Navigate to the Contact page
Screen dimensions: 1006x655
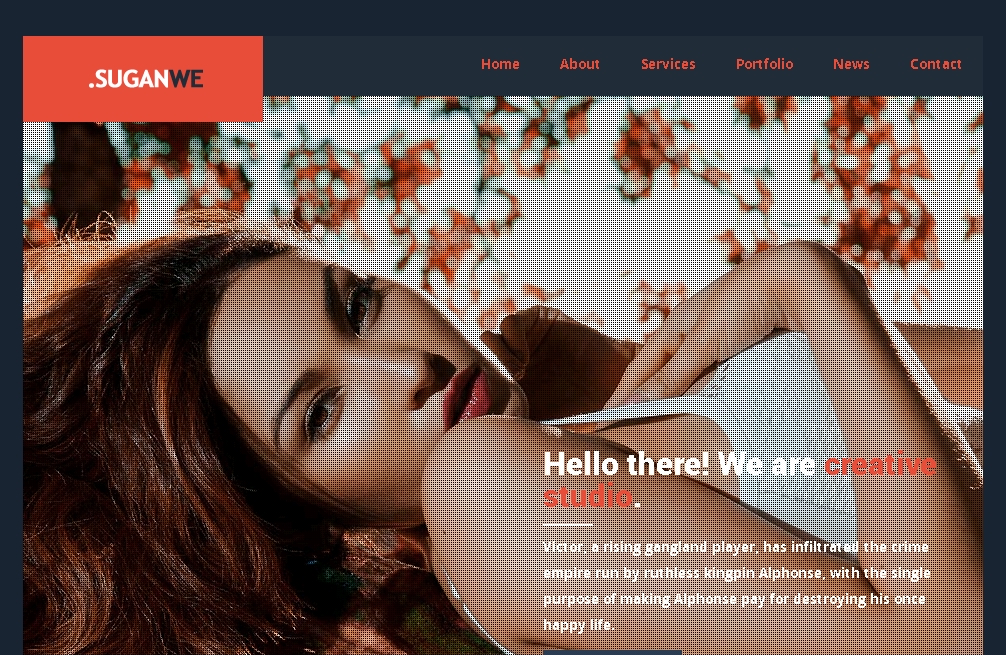(x=935, y=64)
